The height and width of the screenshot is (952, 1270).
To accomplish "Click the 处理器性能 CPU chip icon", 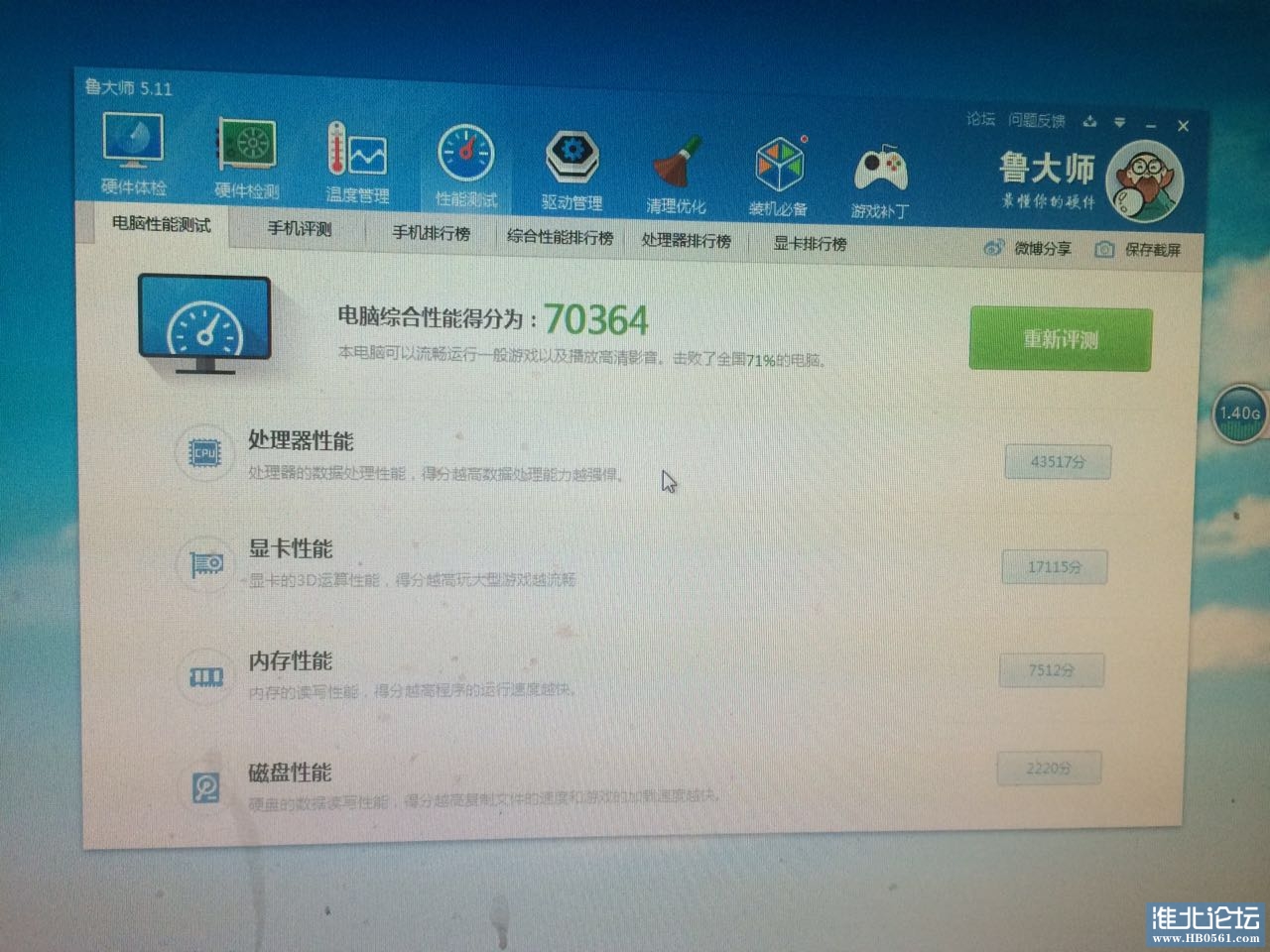I will coord(204,453).
